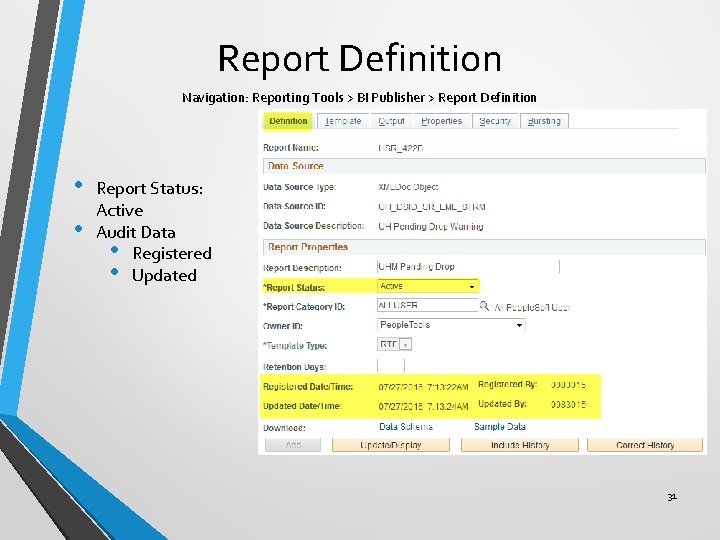This screenshot has height=540, width=720.
Task: Open the Properties tab
Action: (442, 121)
